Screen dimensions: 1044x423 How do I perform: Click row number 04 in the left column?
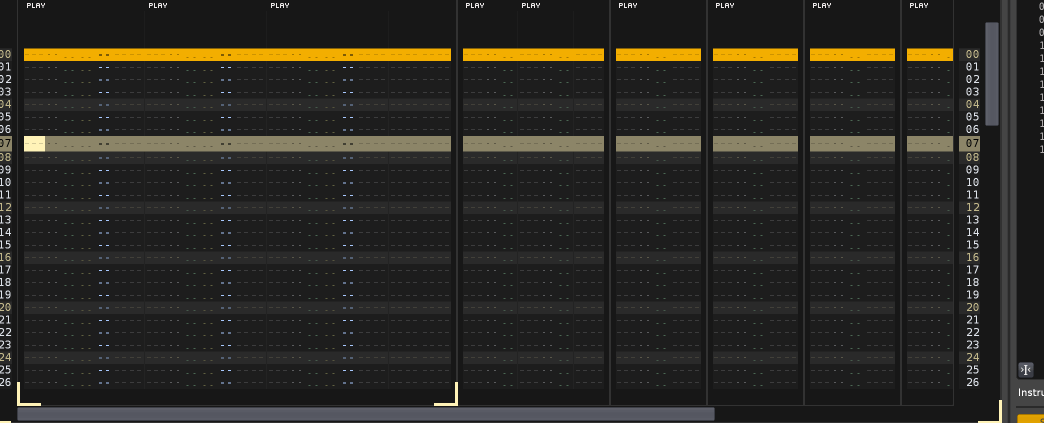click(x=6, y=104)
